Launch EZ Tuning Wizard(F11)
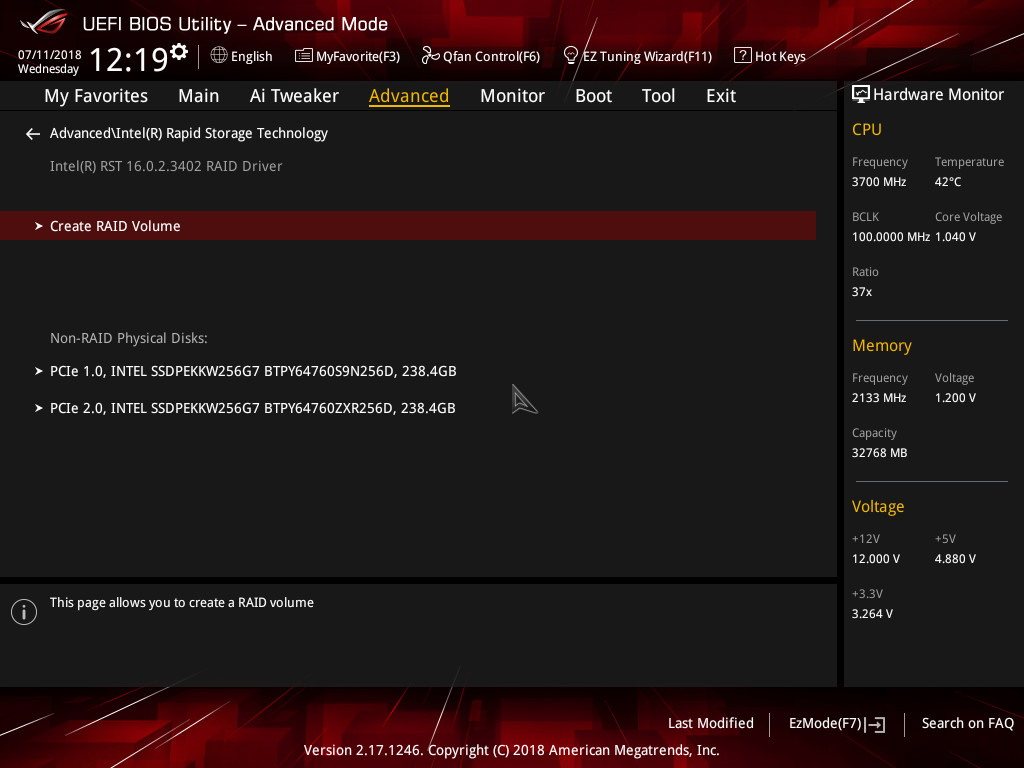1024x768 pixels. pos(647,57)
